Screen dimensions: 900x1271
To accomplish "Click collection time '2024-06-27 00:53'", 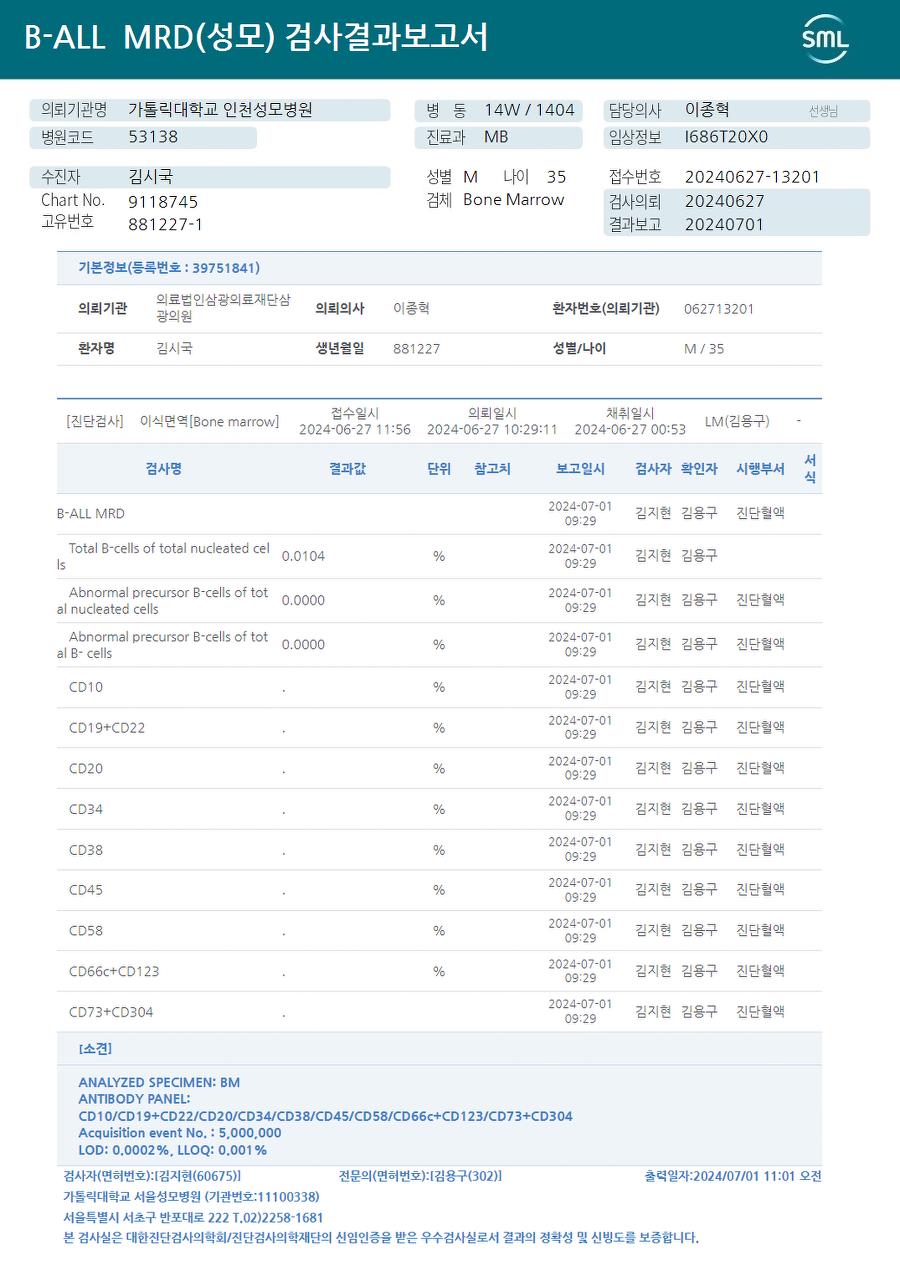I will (x=630, y=430).
